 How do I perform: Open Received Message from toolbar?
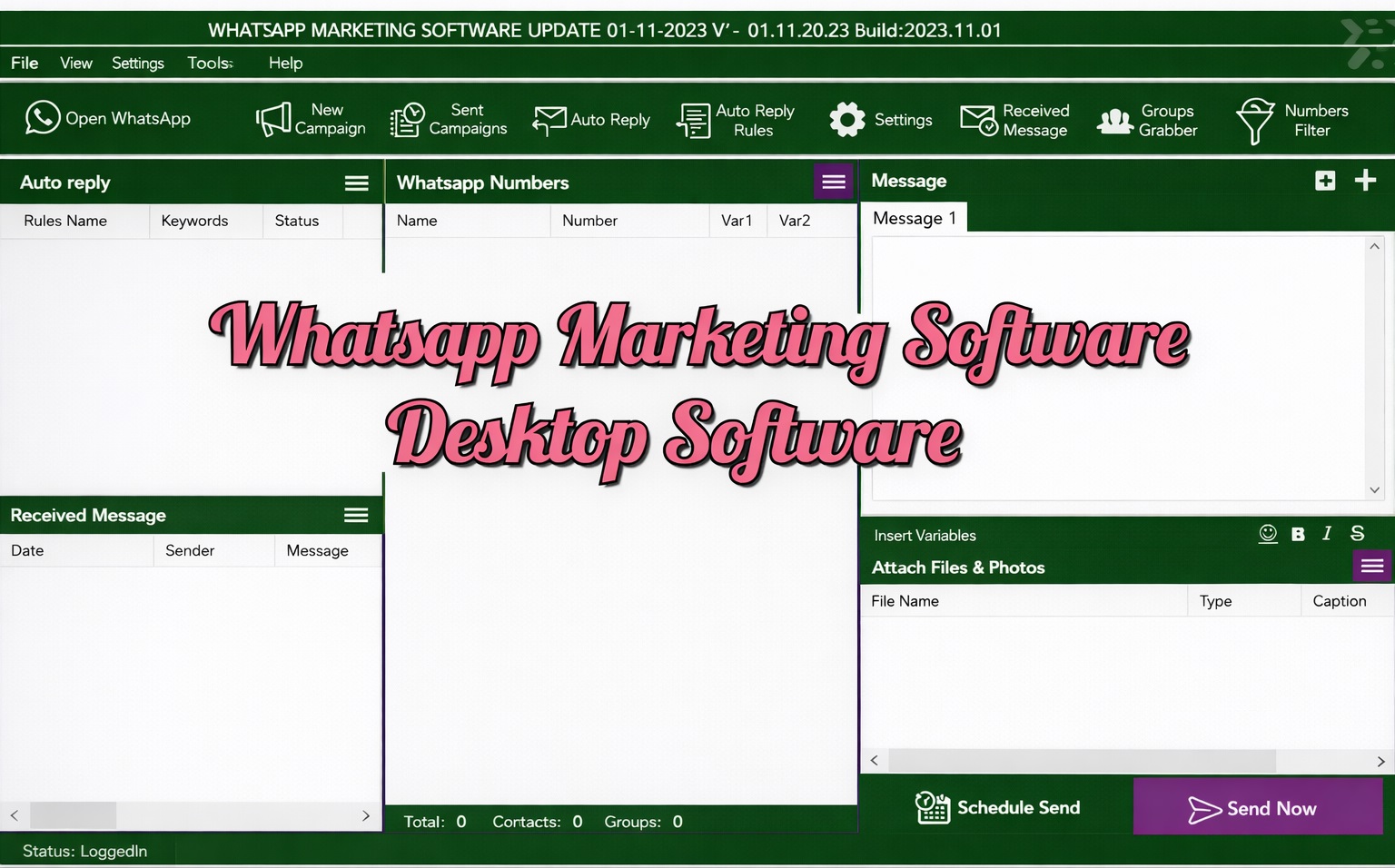click(x=1015, y=120)
